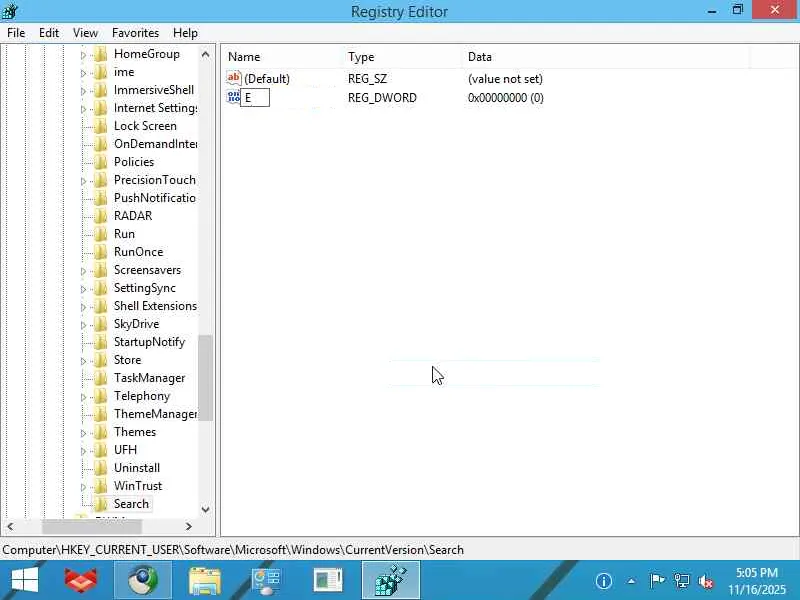Click the value name edit box

(x=255, y=97)
